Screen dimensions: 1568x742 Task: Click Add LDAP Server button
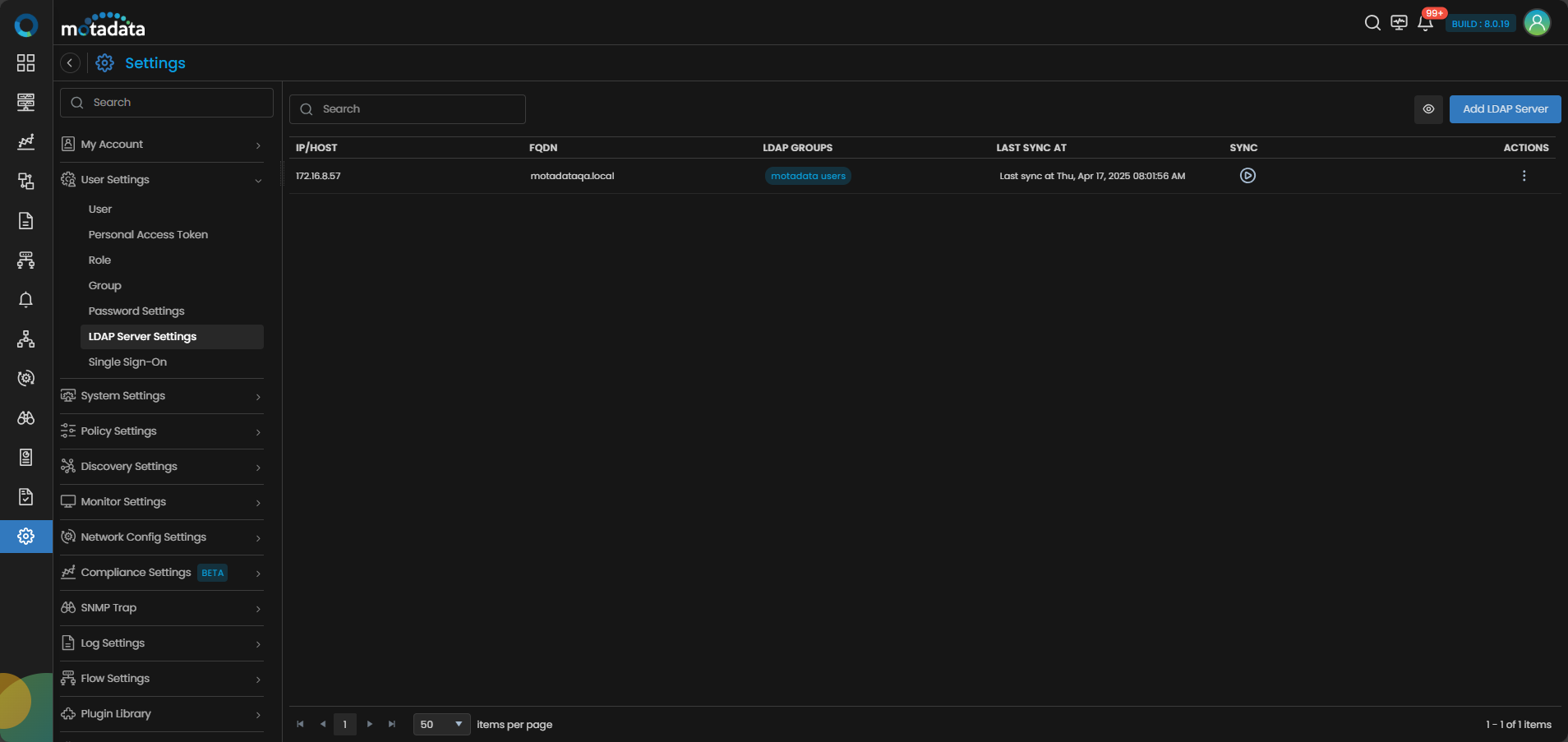[x=1505, y=109]
